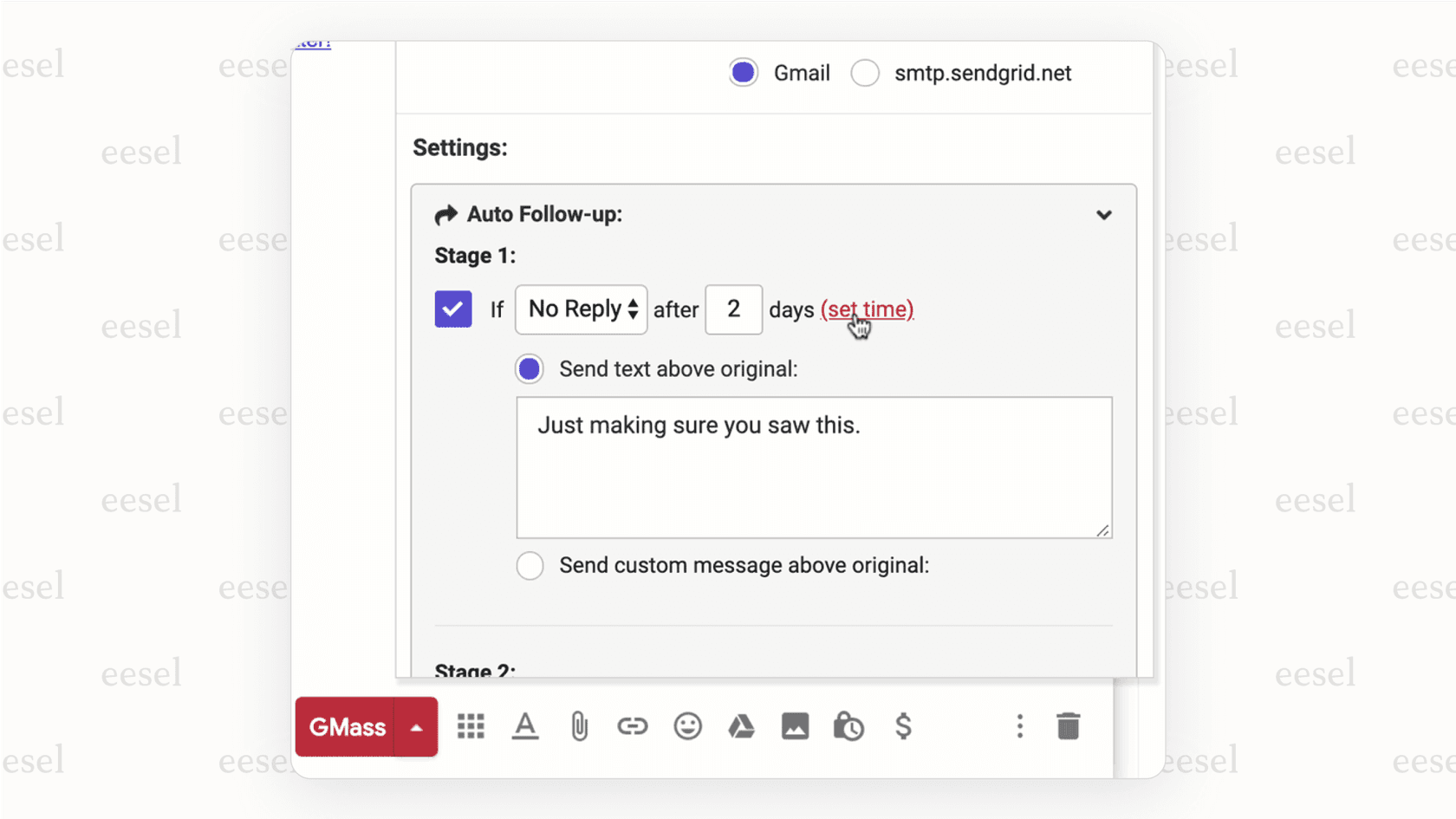Select the smtp.sendgrid.net option
The height and width of the screenshot is (819, 1456).
(864, 73)
